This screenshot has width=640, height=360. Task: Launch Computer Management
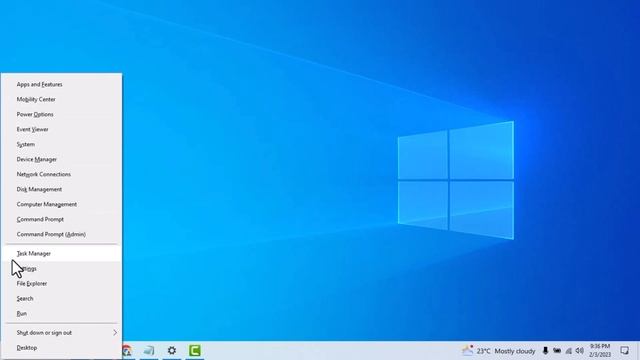pos(61,204)
